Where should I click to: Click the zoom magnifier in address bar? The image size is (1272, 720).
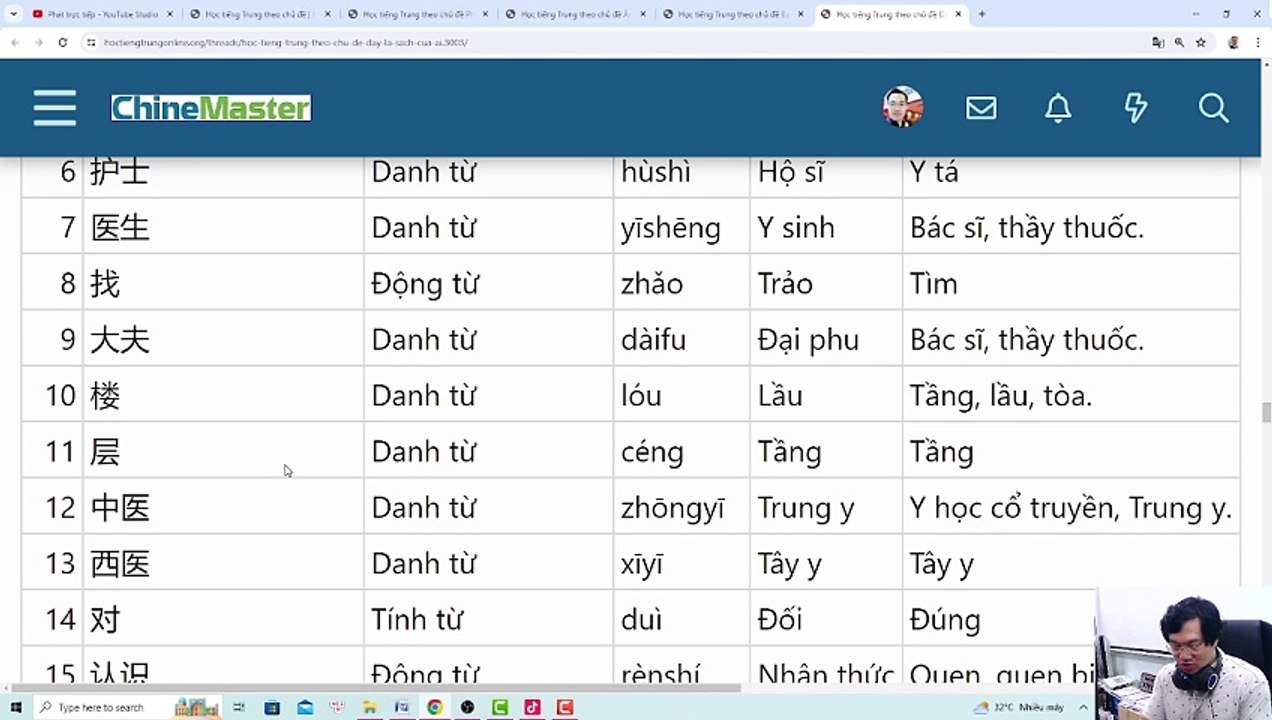click(x=1179, y=43)
